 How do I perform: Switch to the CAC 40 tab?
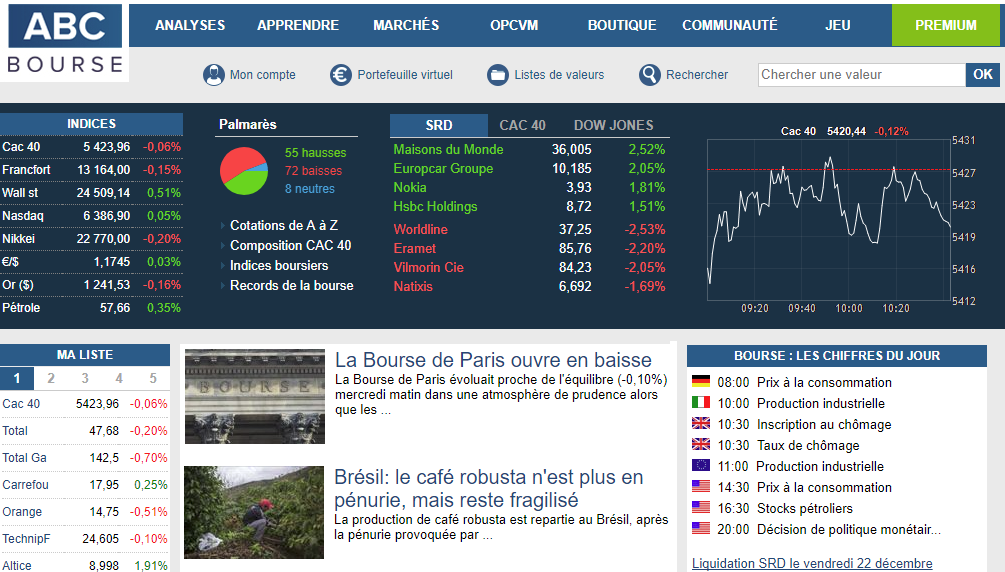pyautogui.click(x=522, y=125)
